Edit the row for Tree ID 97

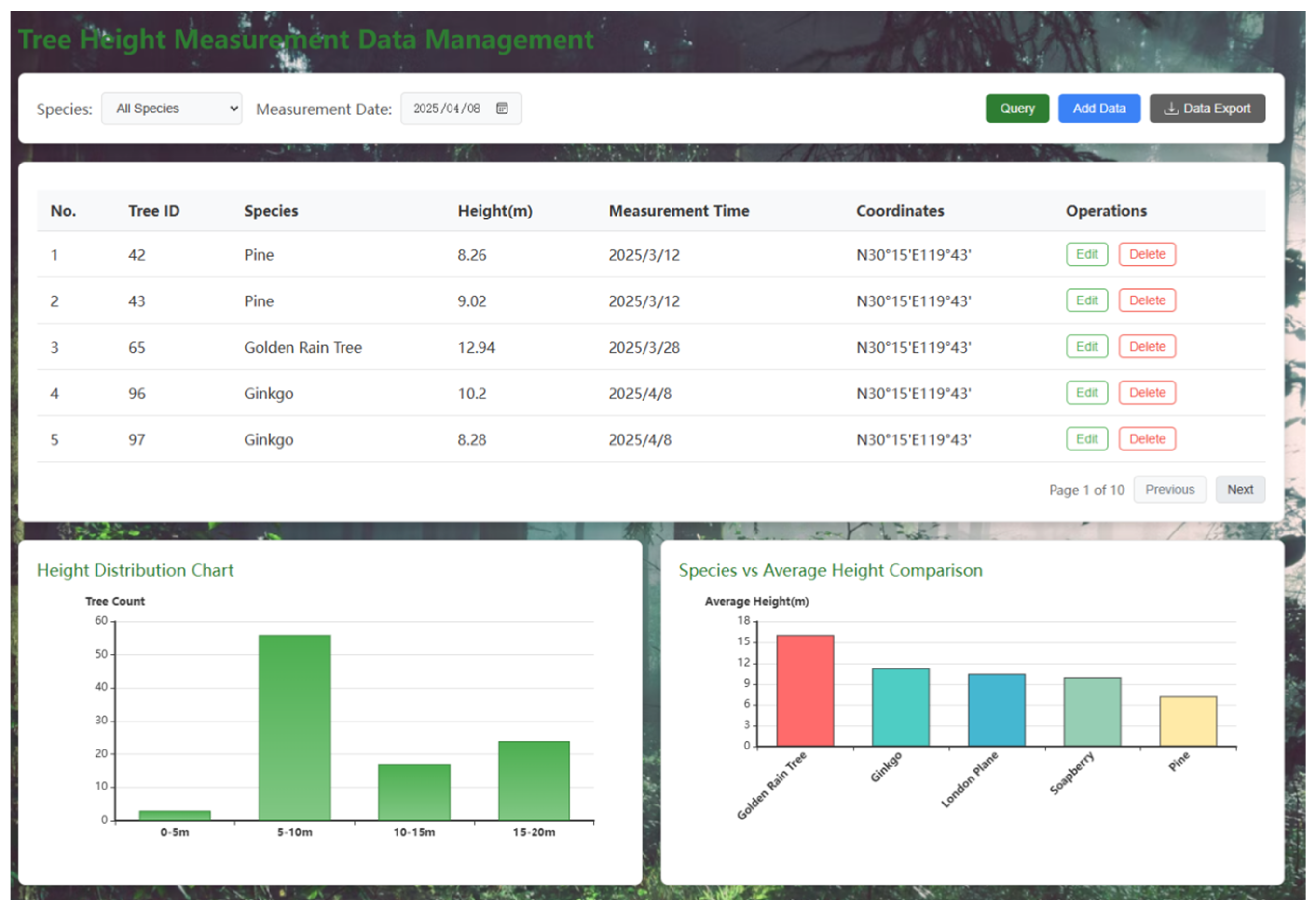click(x=1086, y=439)
